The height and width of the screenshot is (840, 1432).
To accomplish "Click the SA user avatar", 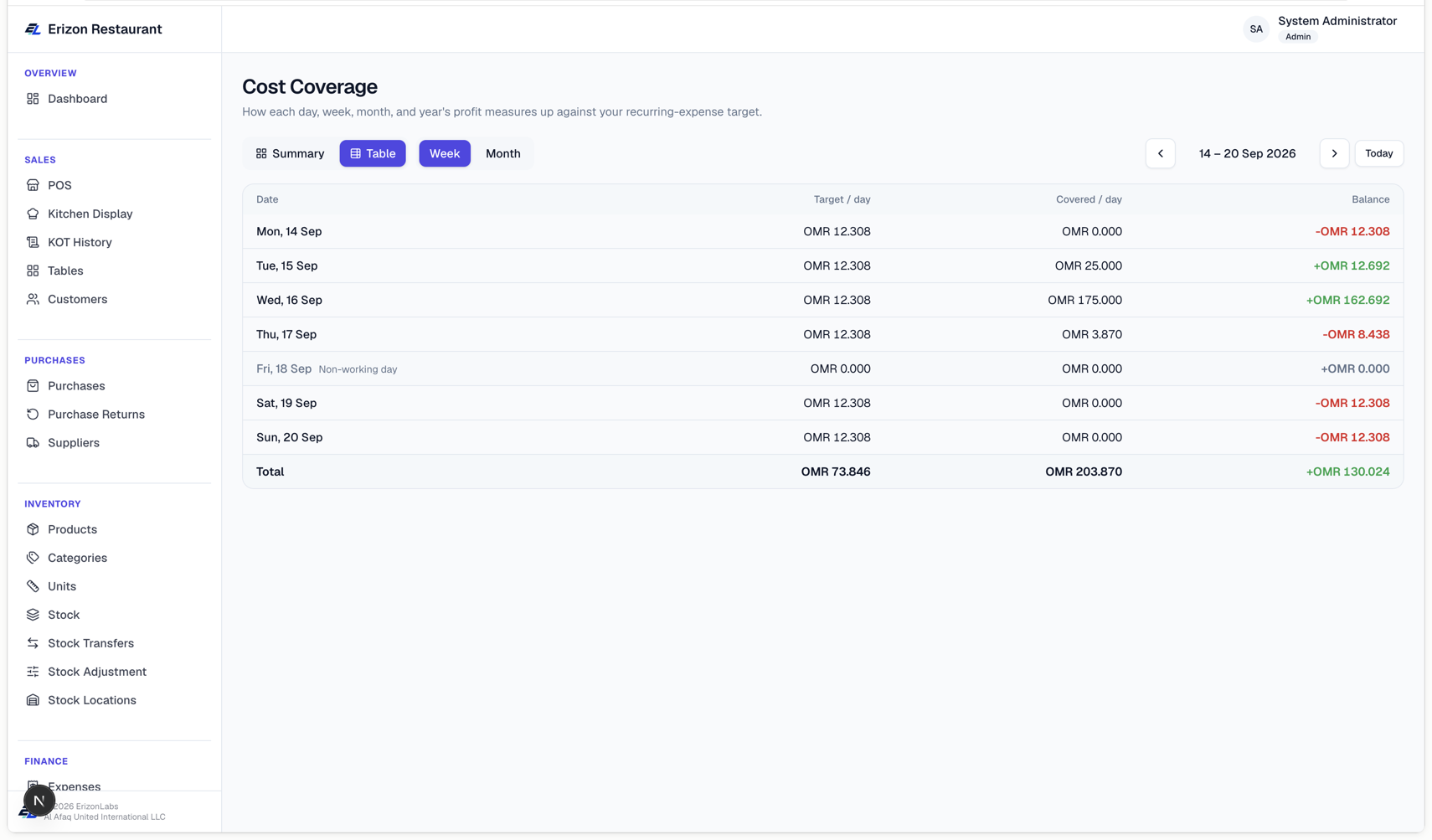I will (1256, 29).
